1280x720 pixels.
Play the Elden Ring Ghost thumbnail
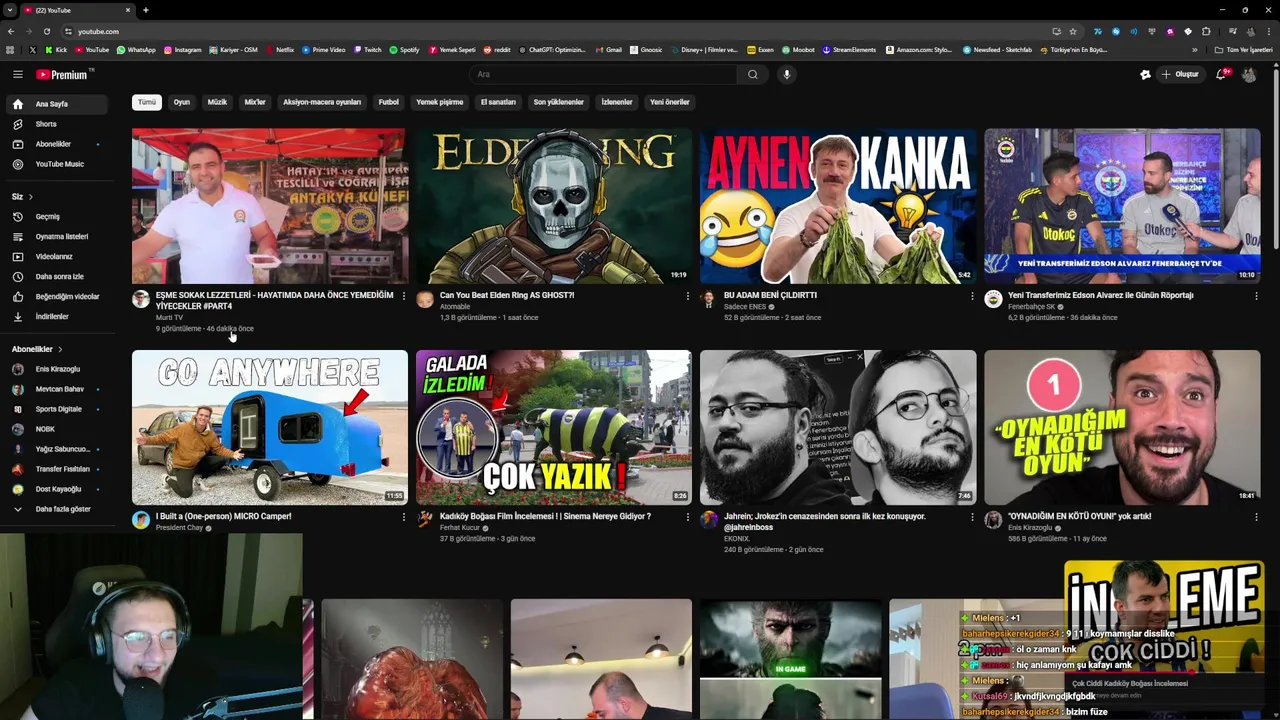pos(553,206)
